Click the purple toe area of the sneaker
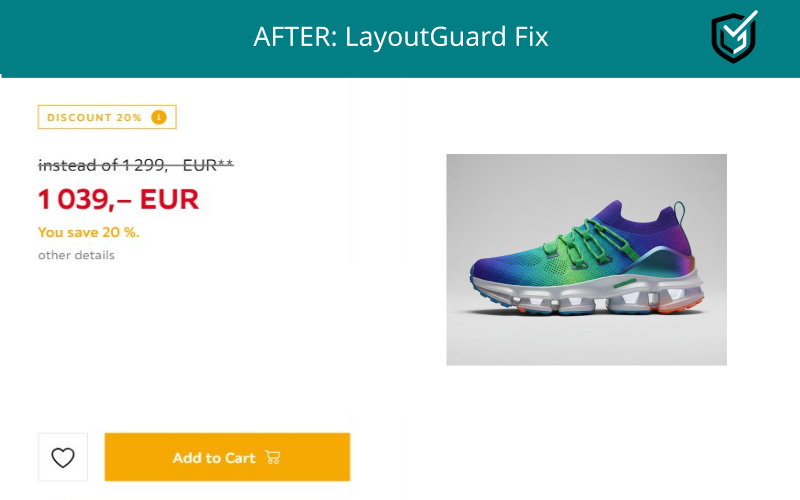 click(492, 268)
